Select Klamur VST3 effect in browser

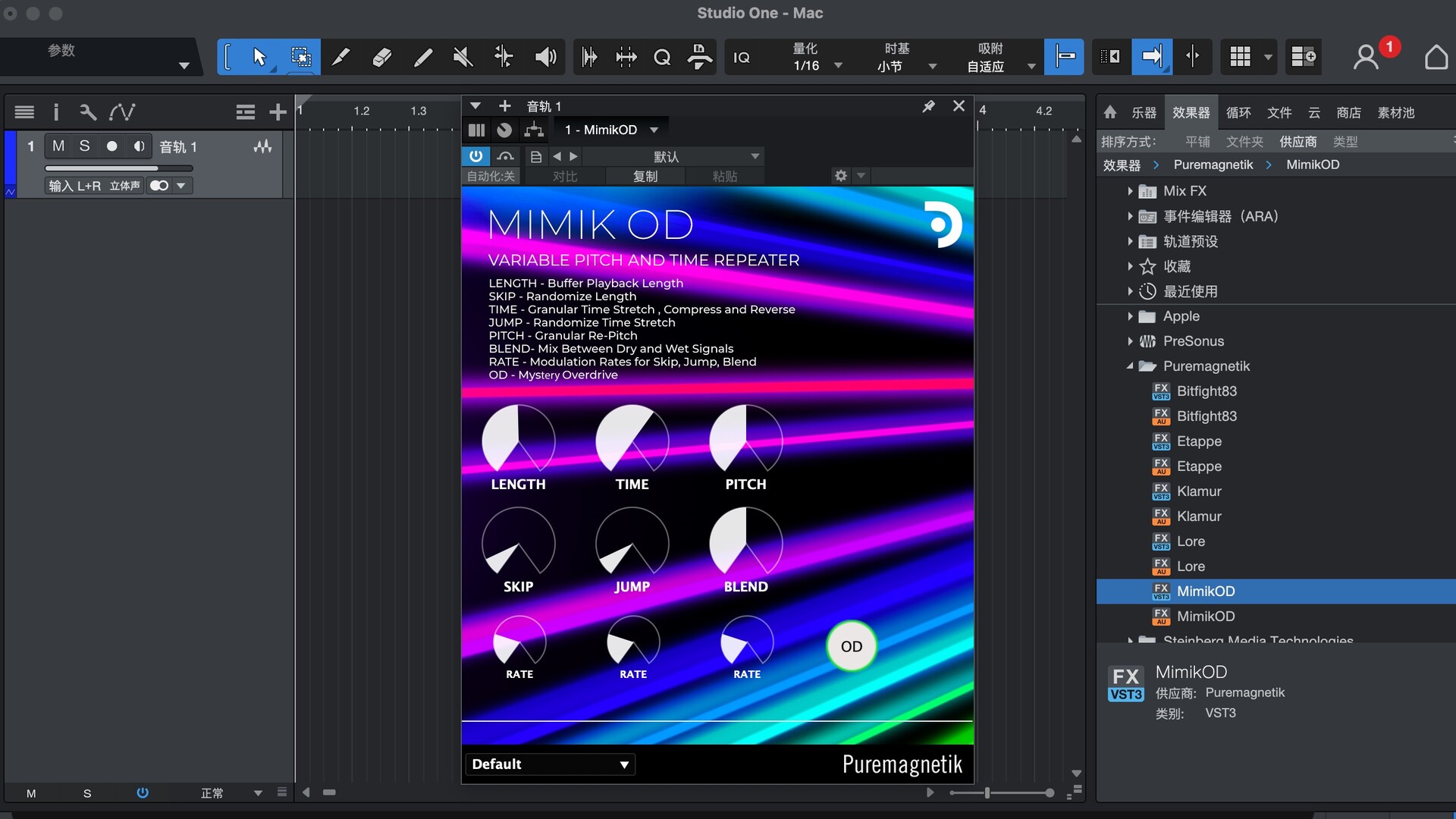click(x=1199, y=491)
